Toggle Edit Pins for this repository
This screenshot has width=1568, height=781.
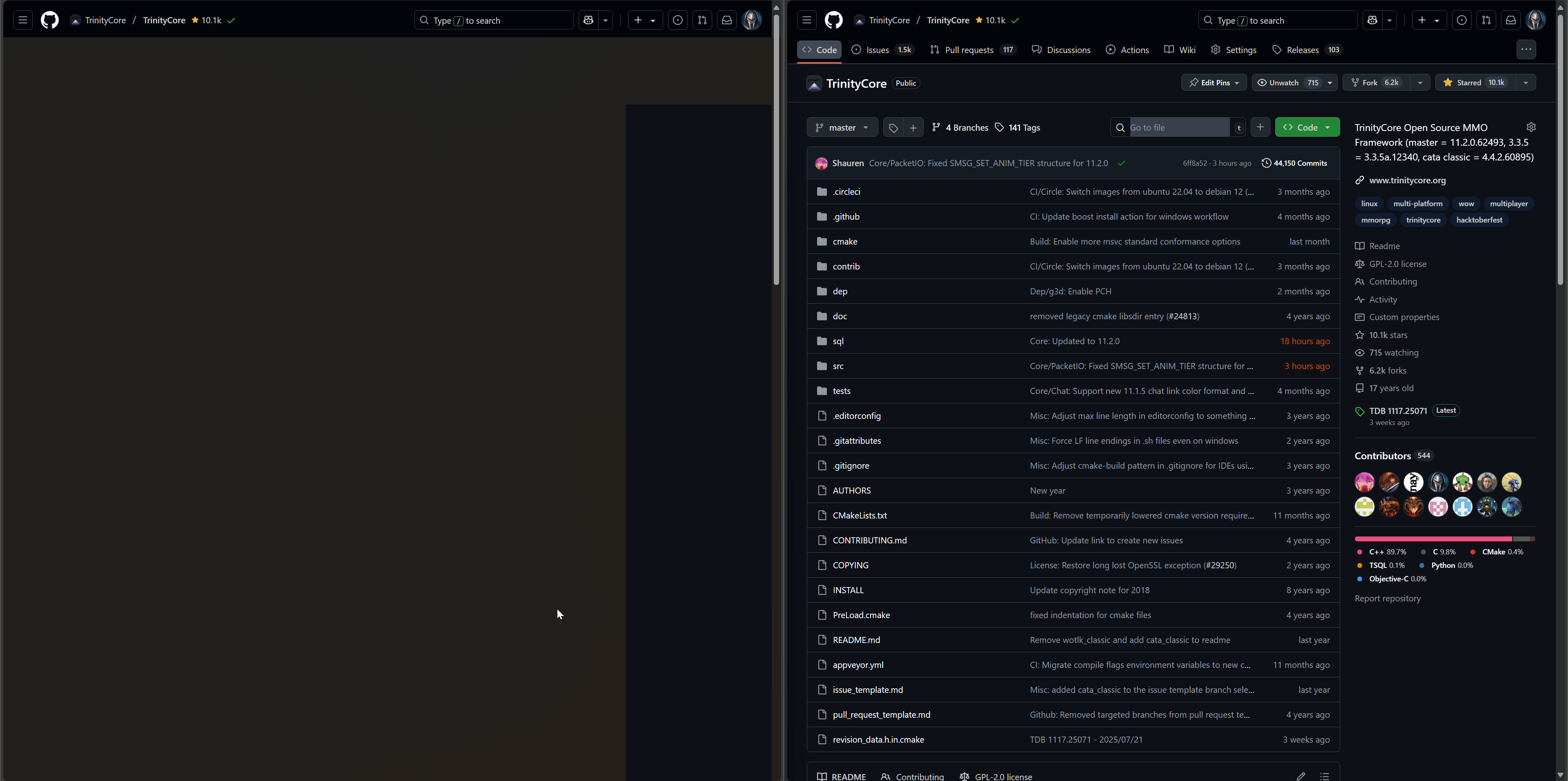[1214, 82]
